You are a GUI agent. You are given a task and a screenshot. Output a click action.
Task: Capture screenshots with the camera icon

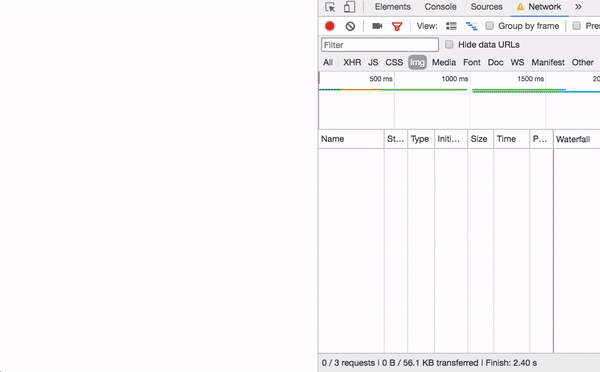coord(377,26)
